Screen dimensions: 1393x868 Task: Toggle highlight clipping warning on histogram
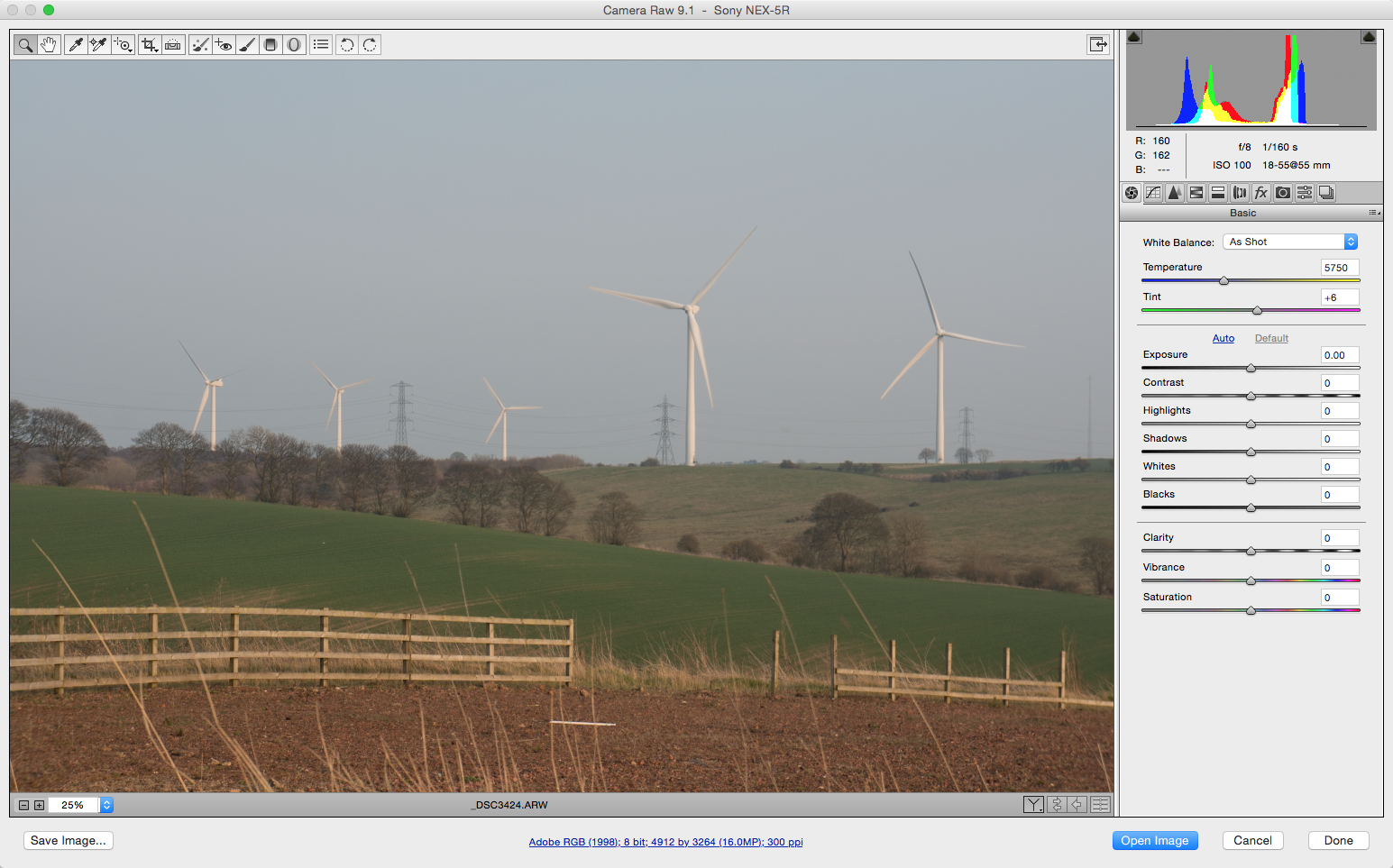coord(1369,37)
